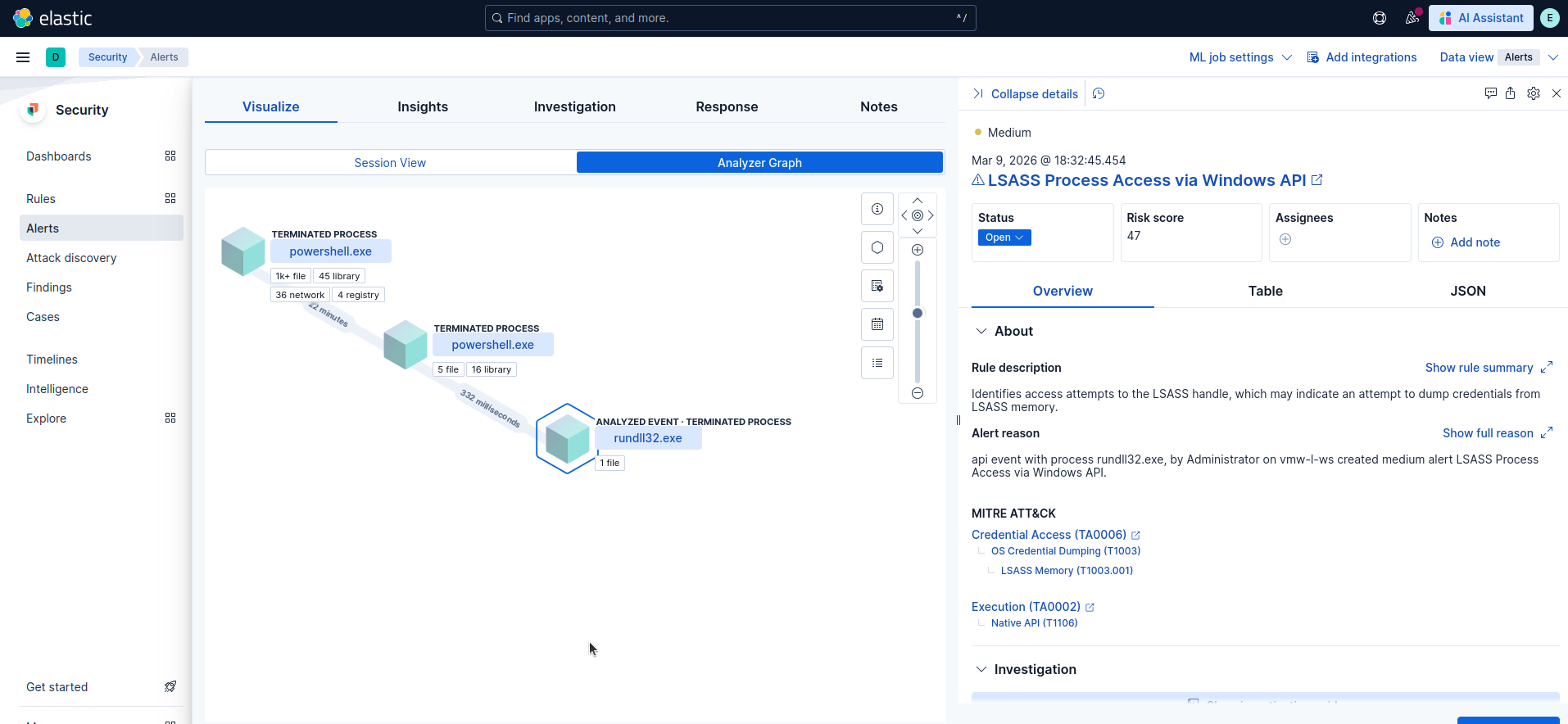The width and height of the screenshot is (1568, 724).
Task: Click the share alert icon
Action: click(1510, 93)
